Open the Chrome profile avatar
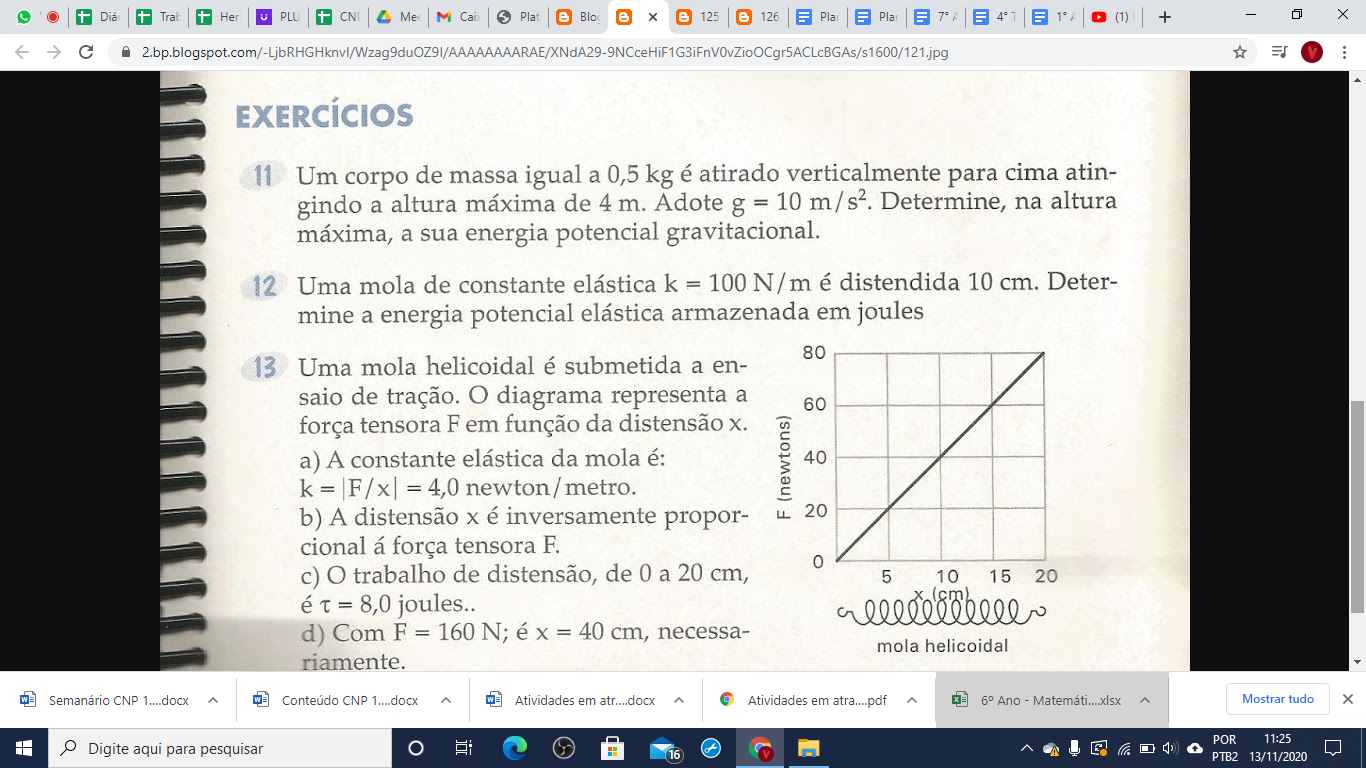1366x768 pixels. [x=1312, y=52]
